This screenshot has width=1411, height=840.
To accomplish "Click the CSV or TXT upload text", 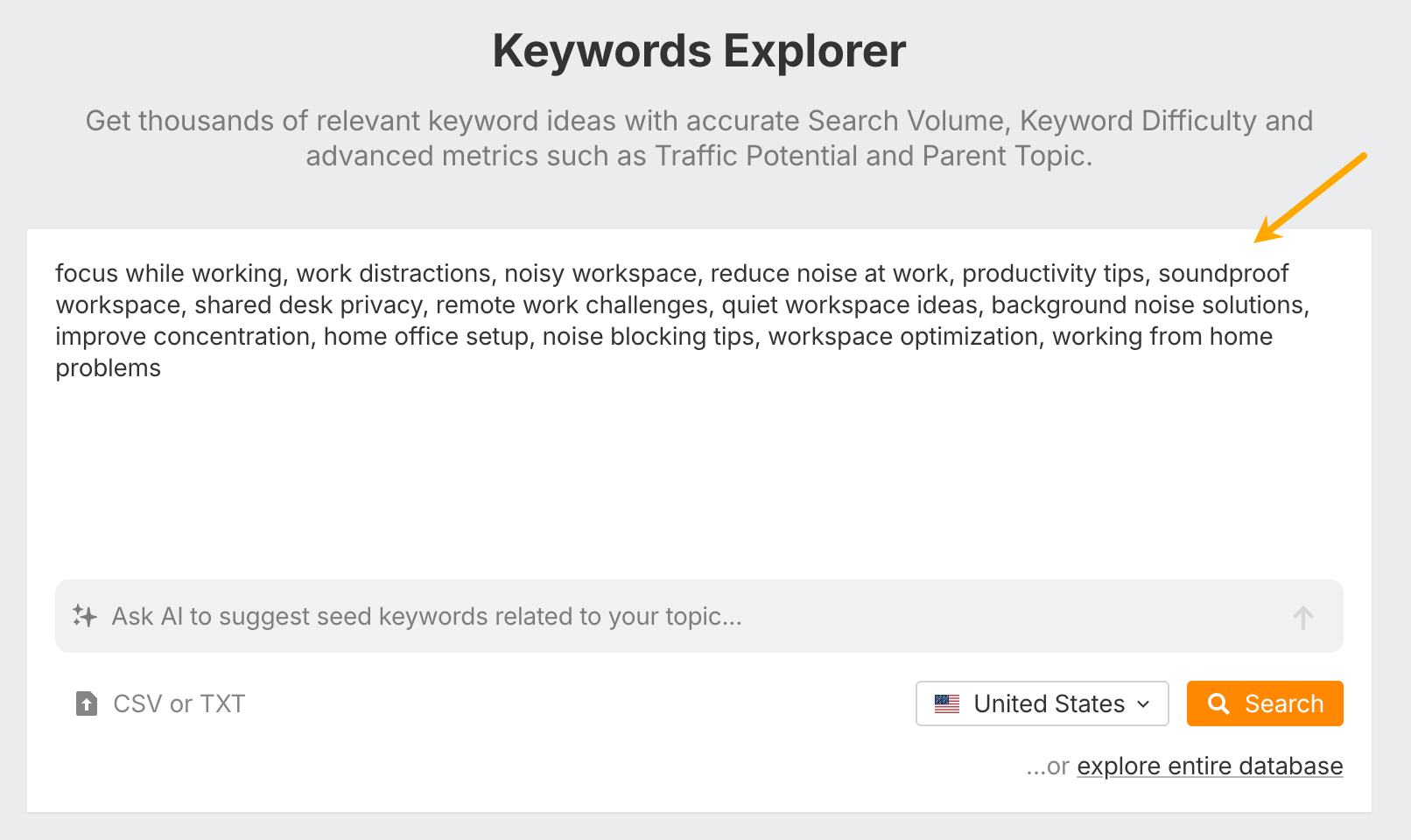I will (178, 703).
